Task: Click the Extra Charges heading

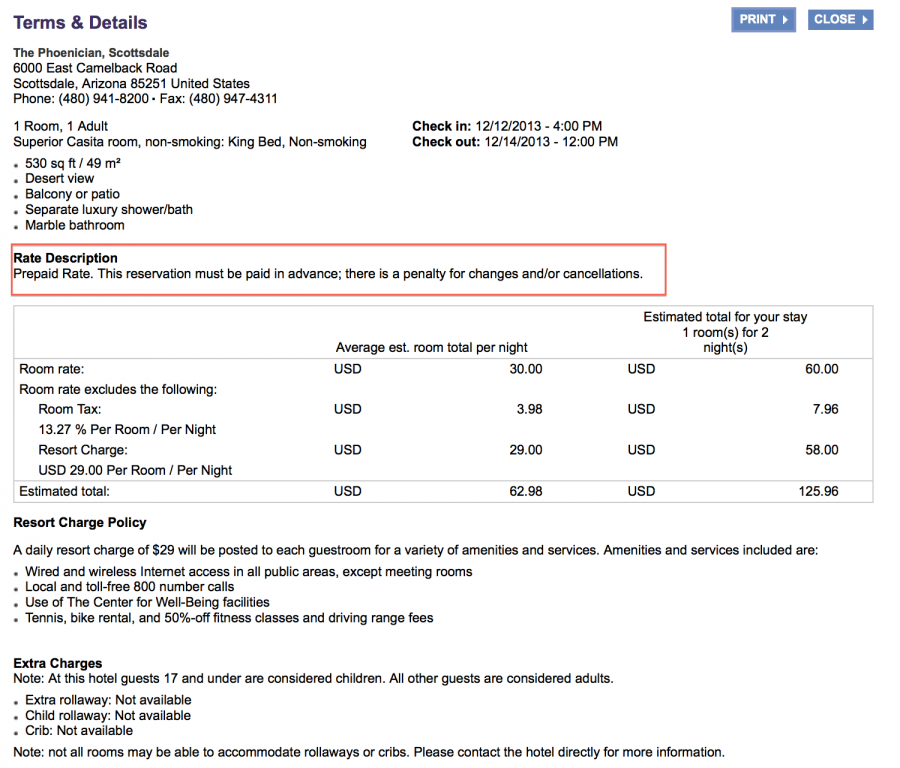Action: point(58,663)
